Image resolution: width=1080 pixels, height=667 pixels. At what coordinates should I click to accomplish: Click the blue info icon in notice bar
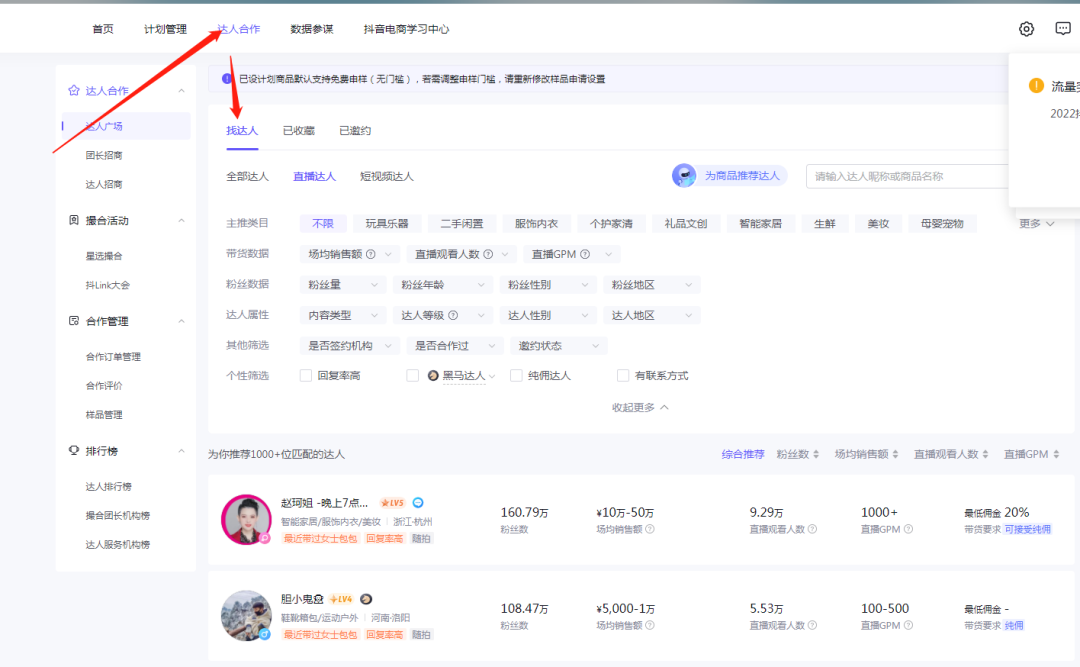(x=227, y=79)
